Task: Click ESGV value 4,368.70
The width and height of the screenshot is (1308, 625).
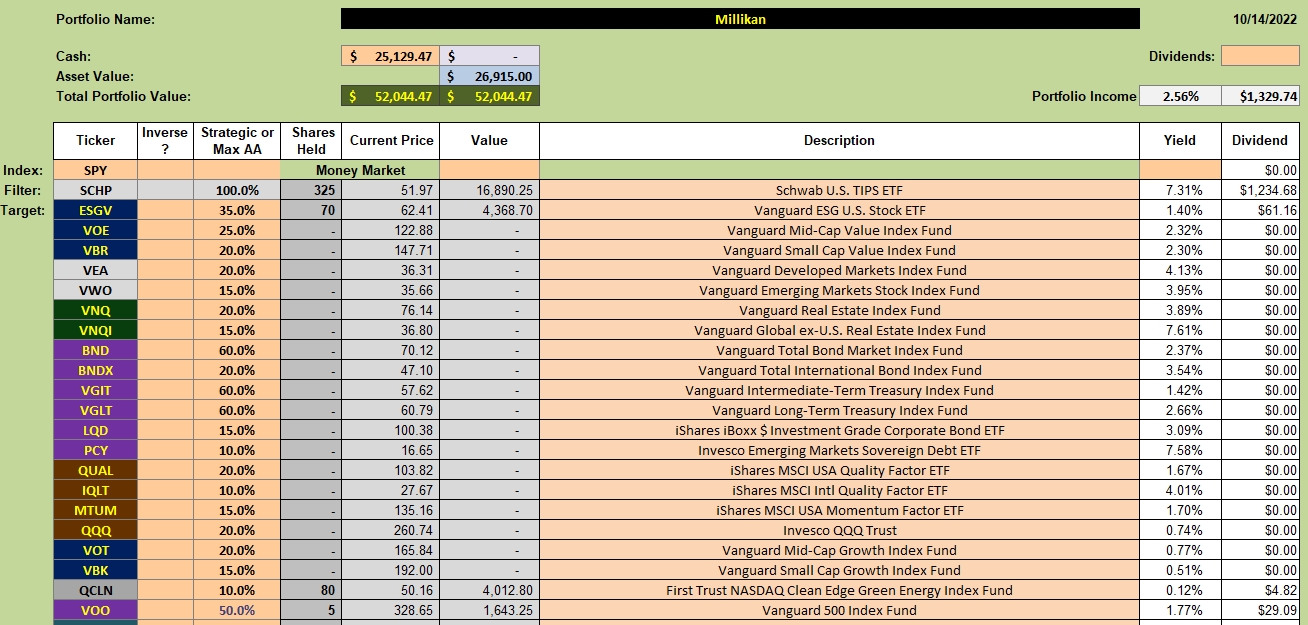Action: tap(490, 210)
